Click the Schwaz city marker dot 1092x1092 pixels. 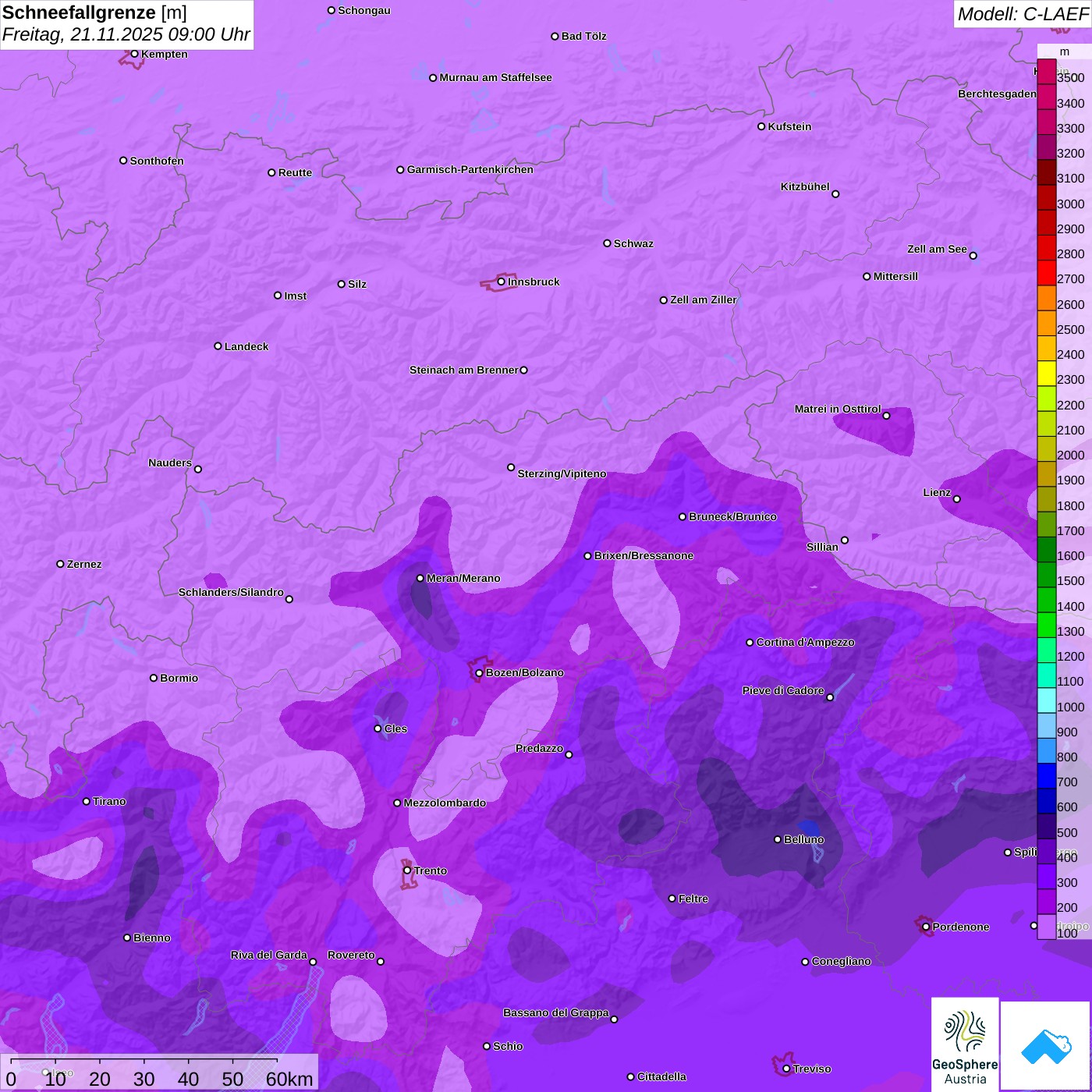click(x=607, y=243)
